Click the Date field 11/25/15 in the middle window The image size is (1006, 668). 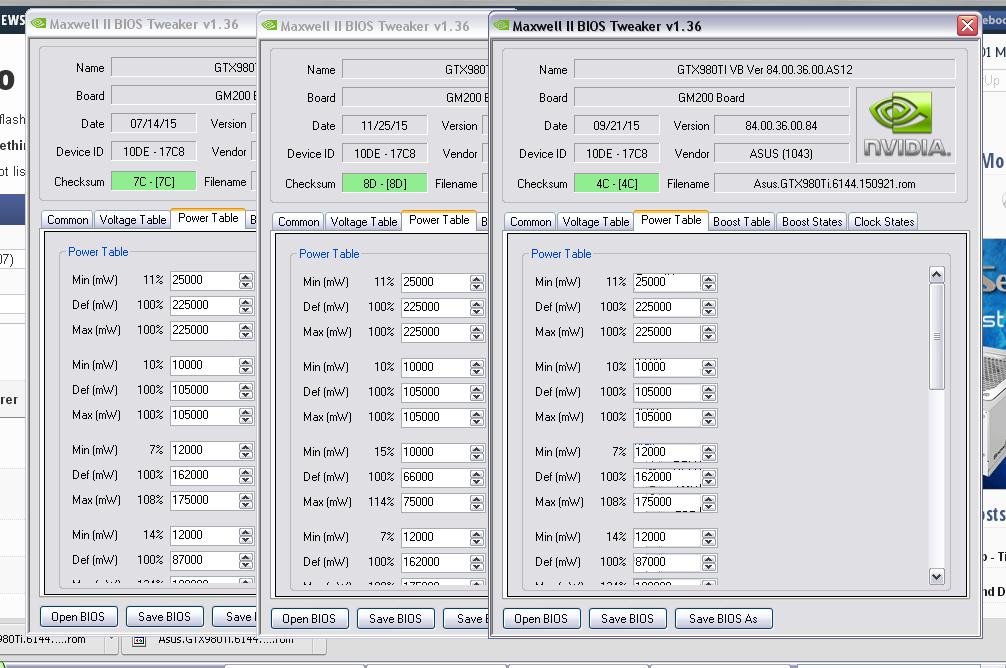[x=384, y=126]
